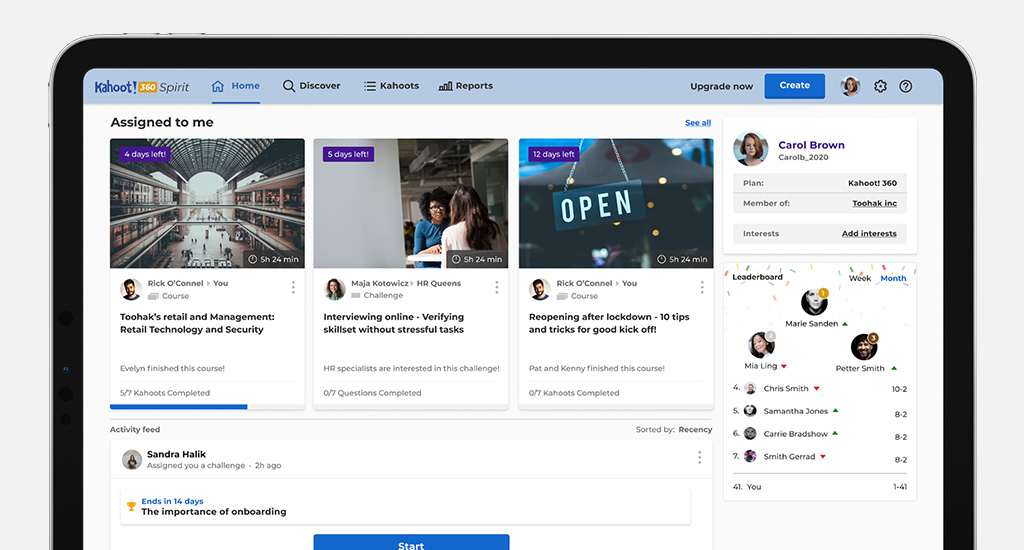Click the 12 days left badge

(x=554, y=154)
